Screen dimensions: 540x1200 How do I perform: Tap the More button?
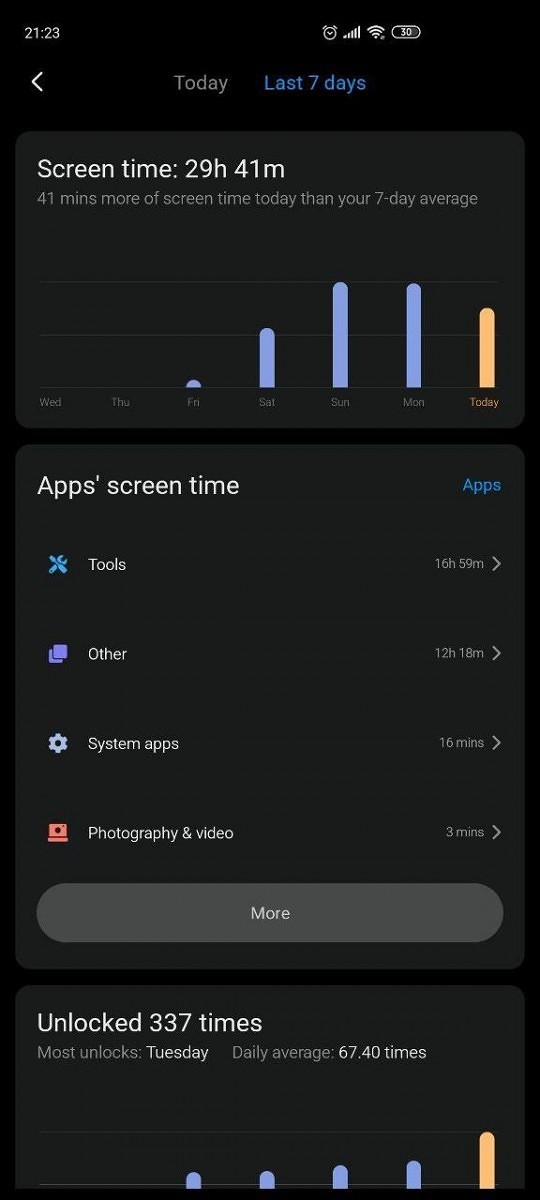click(x=270, y=913)
